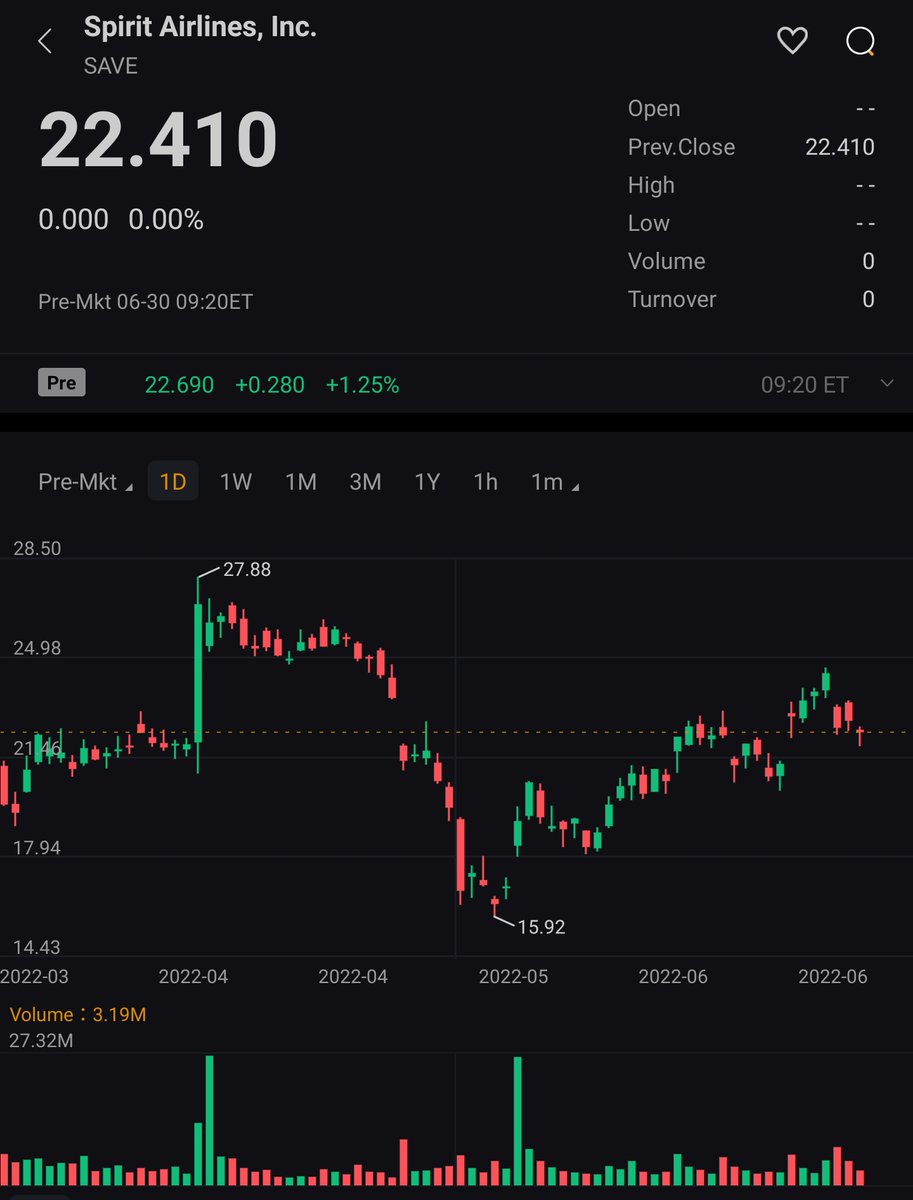Click the 2022-03 date axis label

pos(34,976)
